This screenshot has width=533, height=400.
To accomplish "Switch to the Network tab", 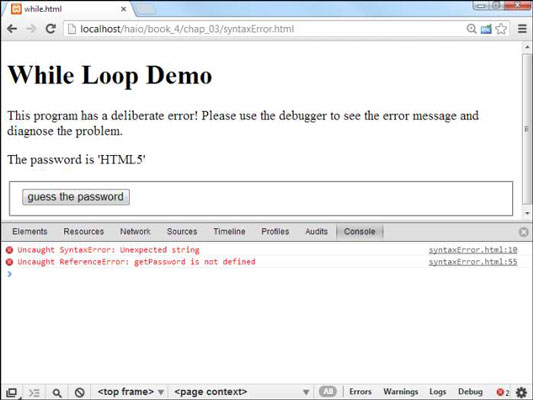I will click(x=135, y=231).
